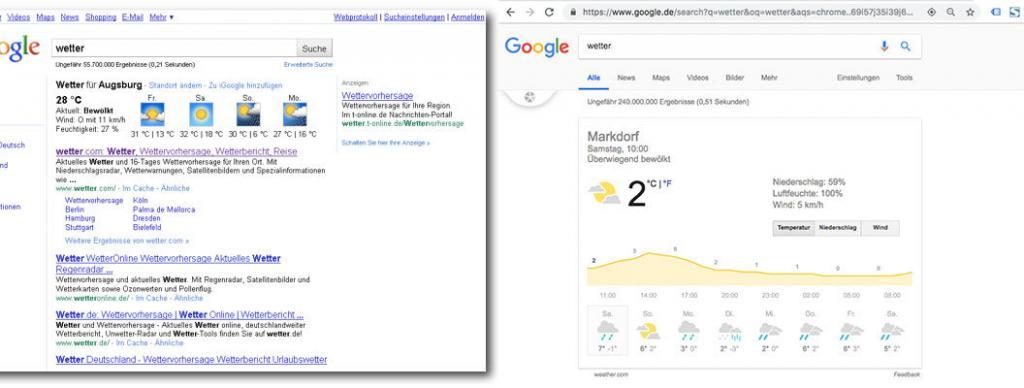Expand the Mehr menu under the new search box
The width and height of the screenshot is (1024, 388).
click(769, 78)
